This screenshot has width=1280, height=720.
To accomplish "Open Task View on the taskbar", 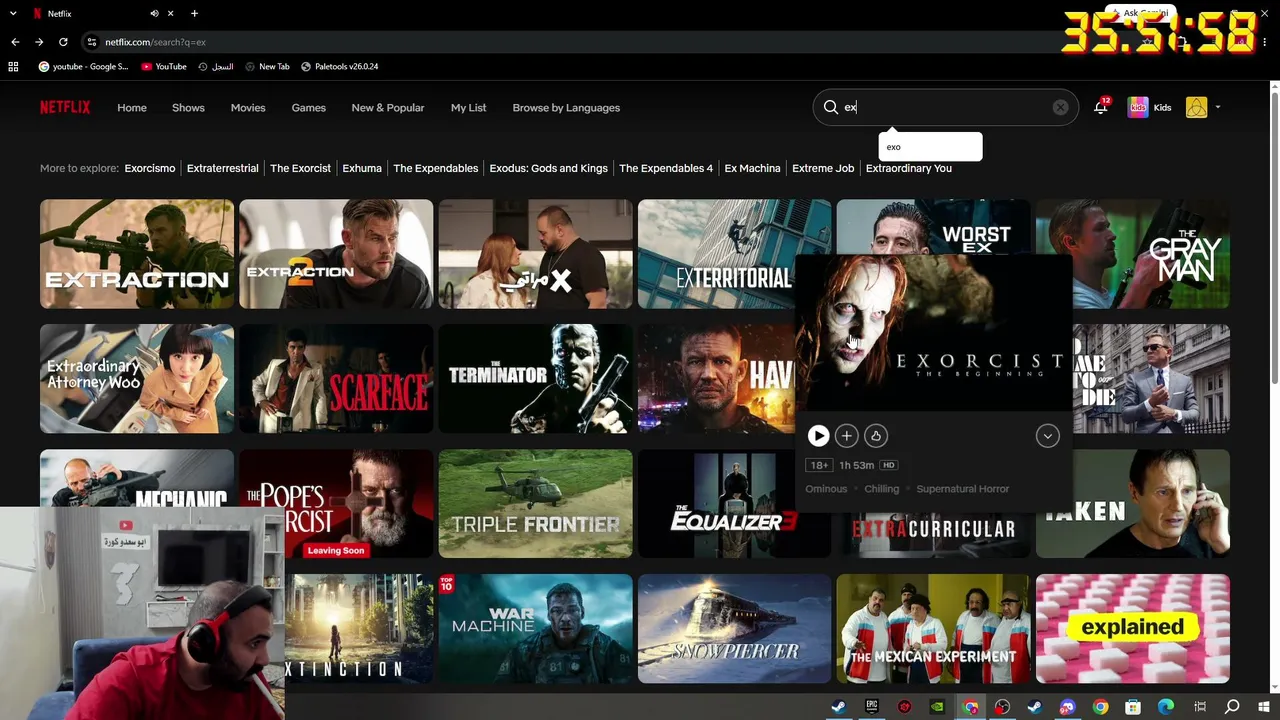I will [x=1200, y=707].
